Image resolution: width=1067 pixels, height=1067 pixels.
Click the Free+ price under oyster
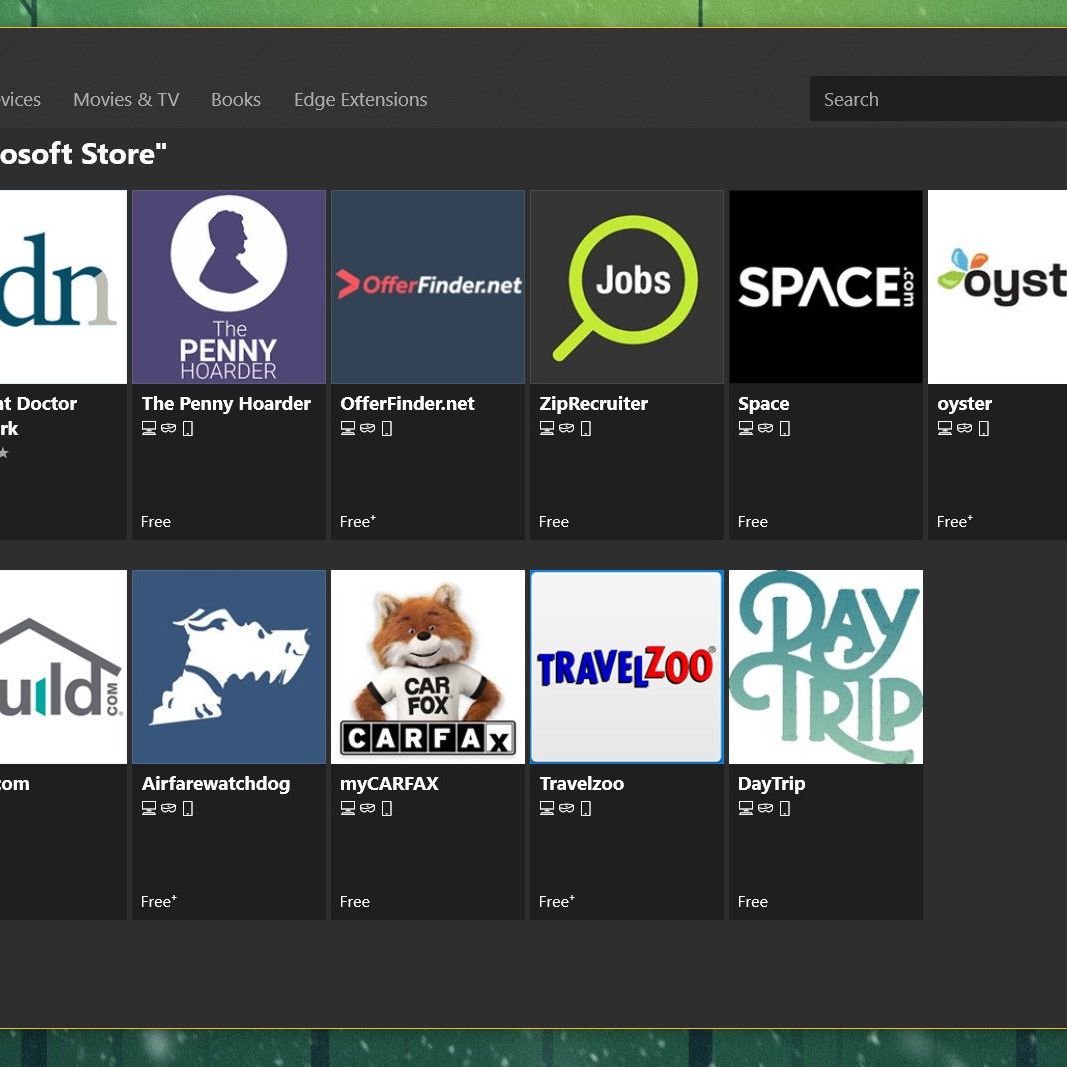point(955,522)
